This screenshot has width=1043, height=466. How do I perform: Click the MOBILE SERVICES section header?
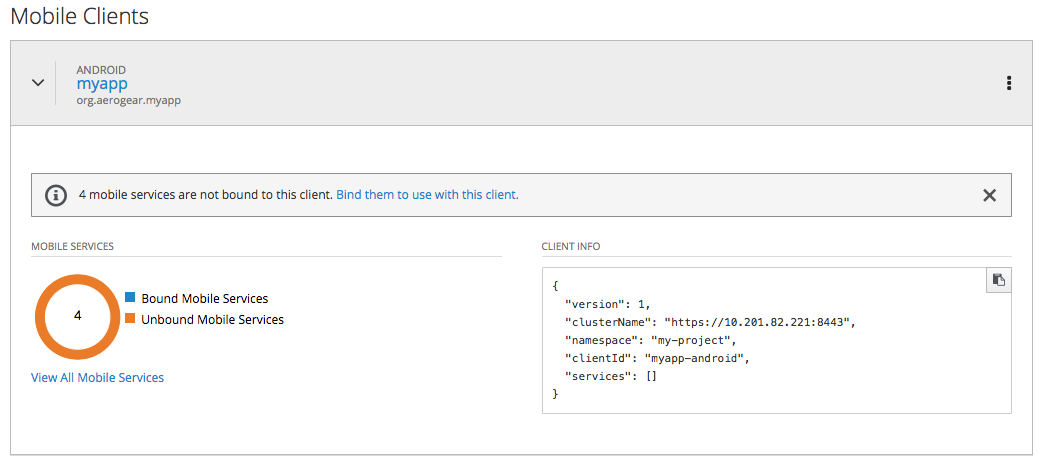tap(73, 246)
